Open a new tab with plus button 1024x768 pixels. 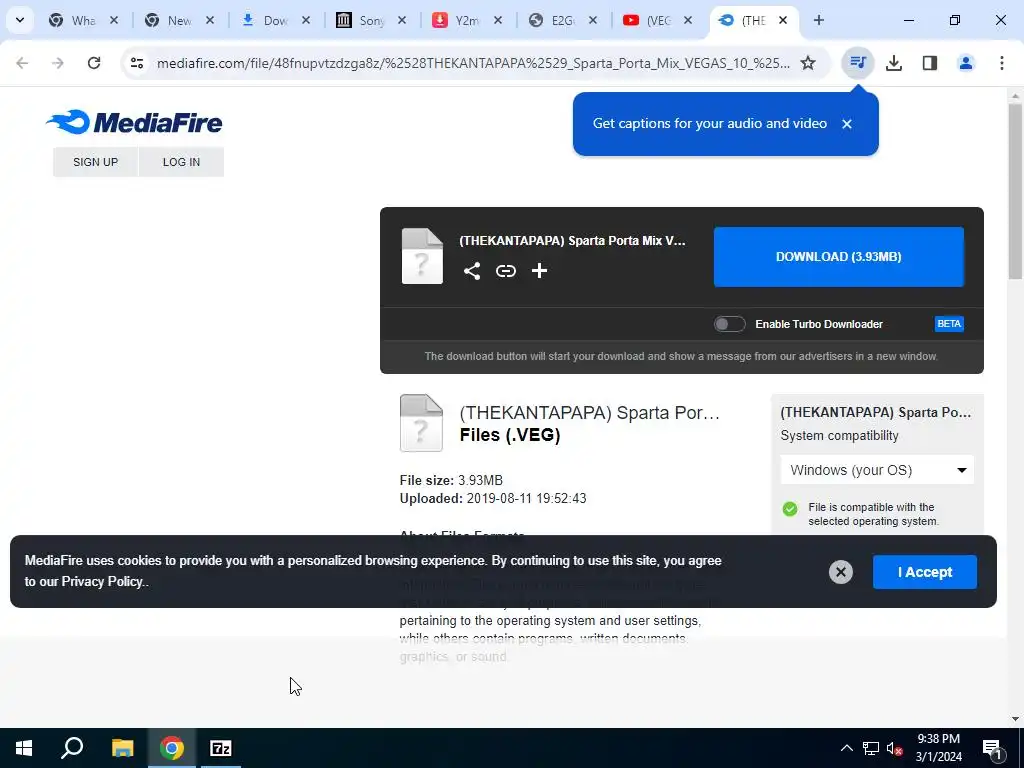[819, 20]
